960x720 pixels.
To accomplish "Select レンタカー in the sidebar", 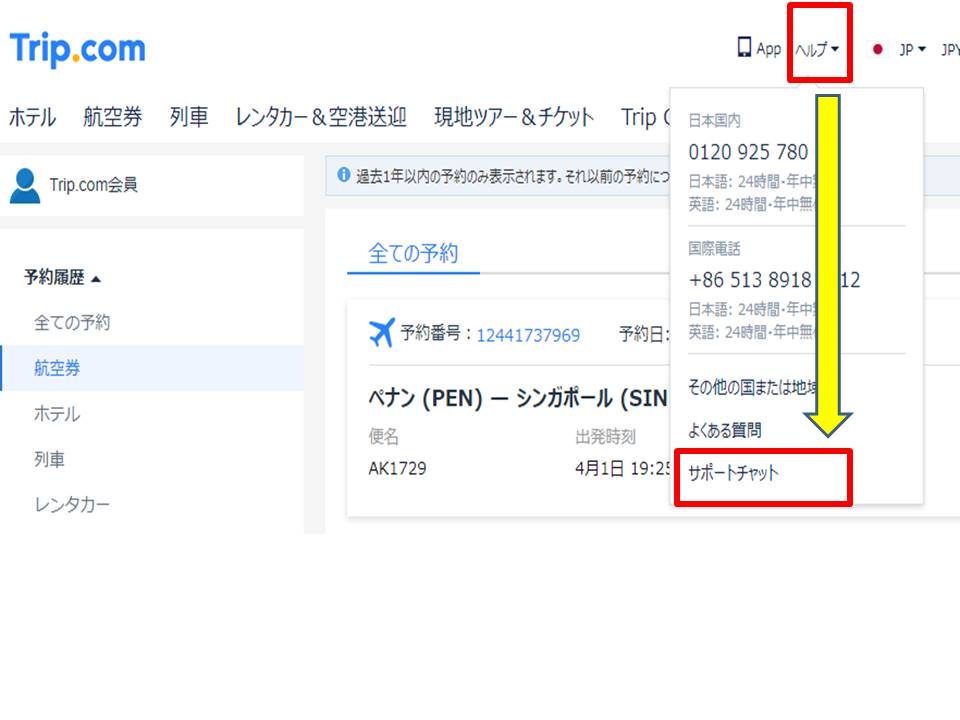I will [x=72, y=504].
